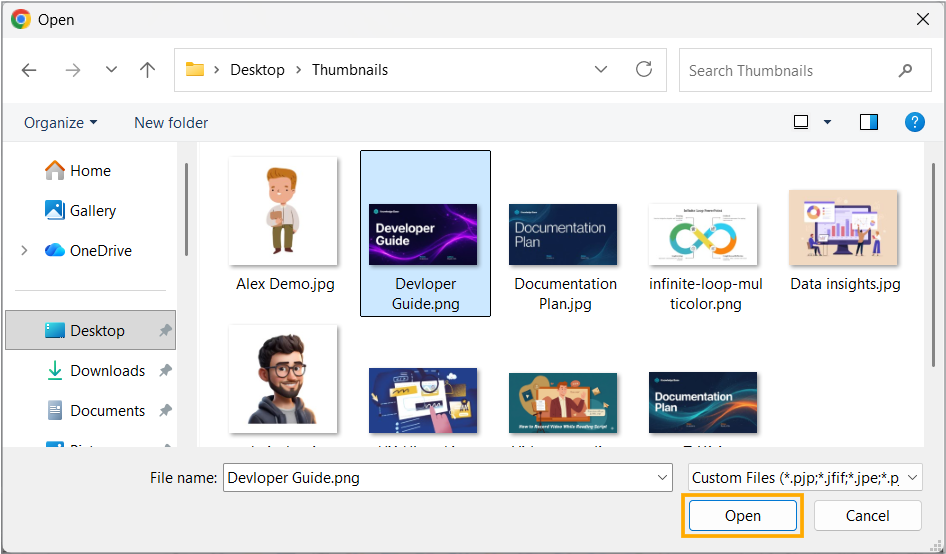
Task: Select Thumbnails in the address breadcrumb
Action: click(x=350, y=70)
